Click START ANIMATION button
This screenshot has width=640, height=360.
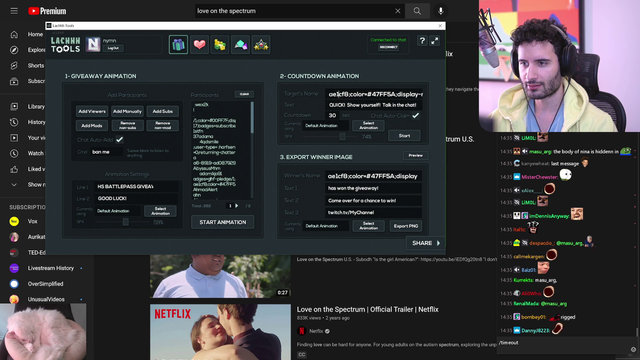tap(222, 222)
